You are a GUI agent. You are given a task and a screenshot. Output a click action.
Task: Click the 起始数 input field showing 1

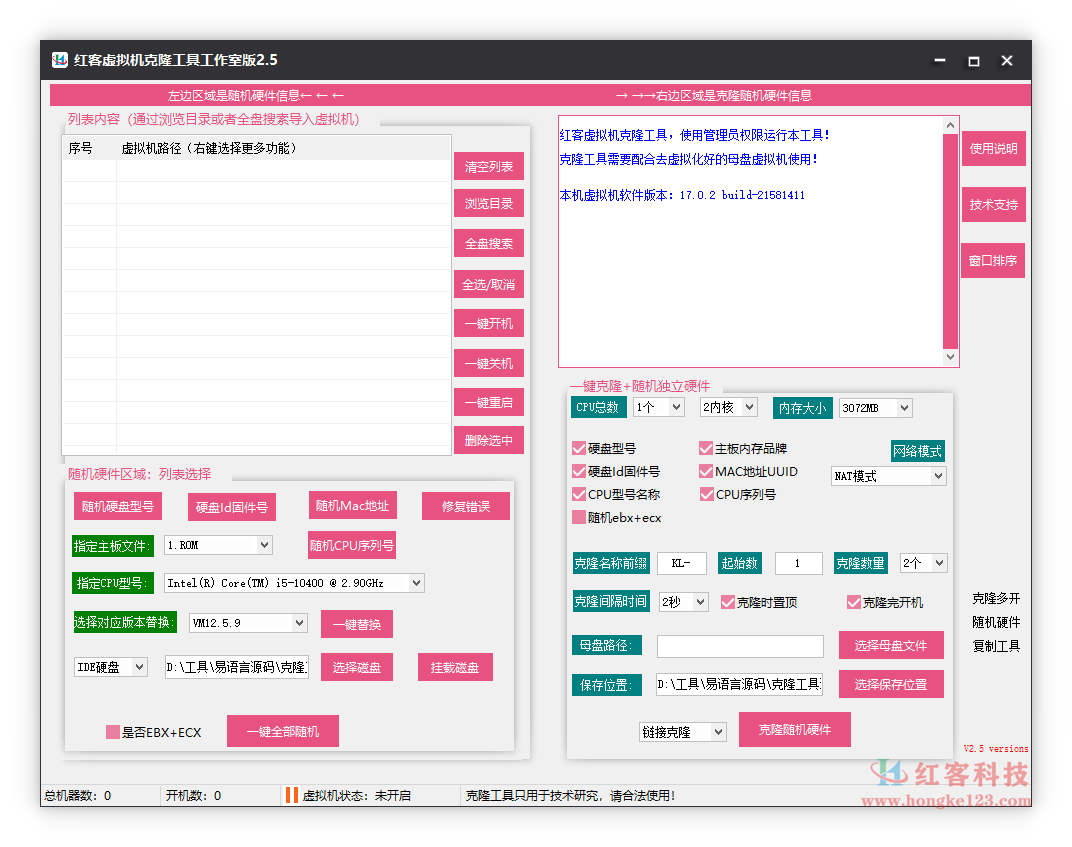(798, 564)
